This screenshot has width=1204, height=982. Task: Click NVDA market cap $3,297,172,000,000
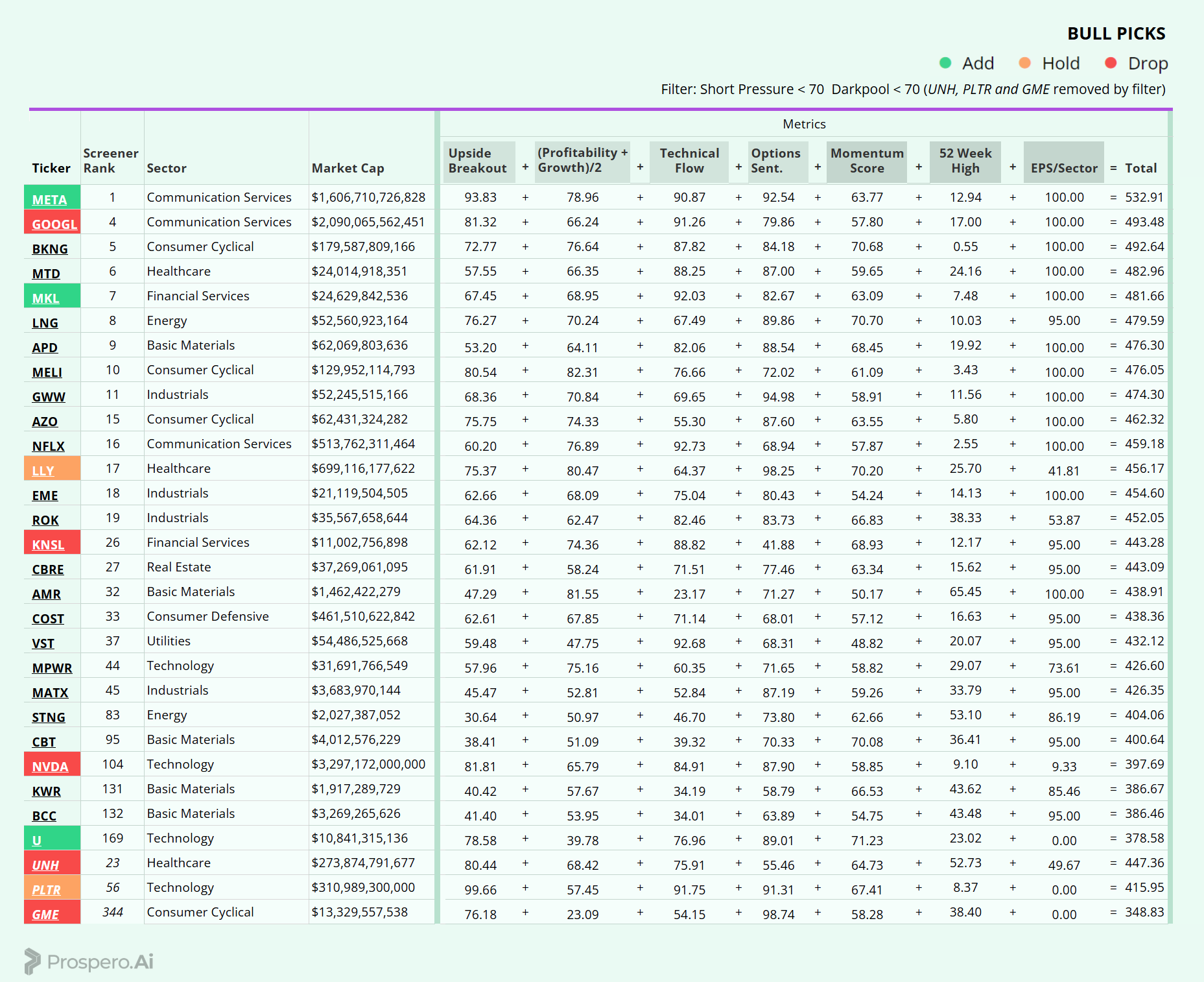pyautogui.click(x=368, y=764)
